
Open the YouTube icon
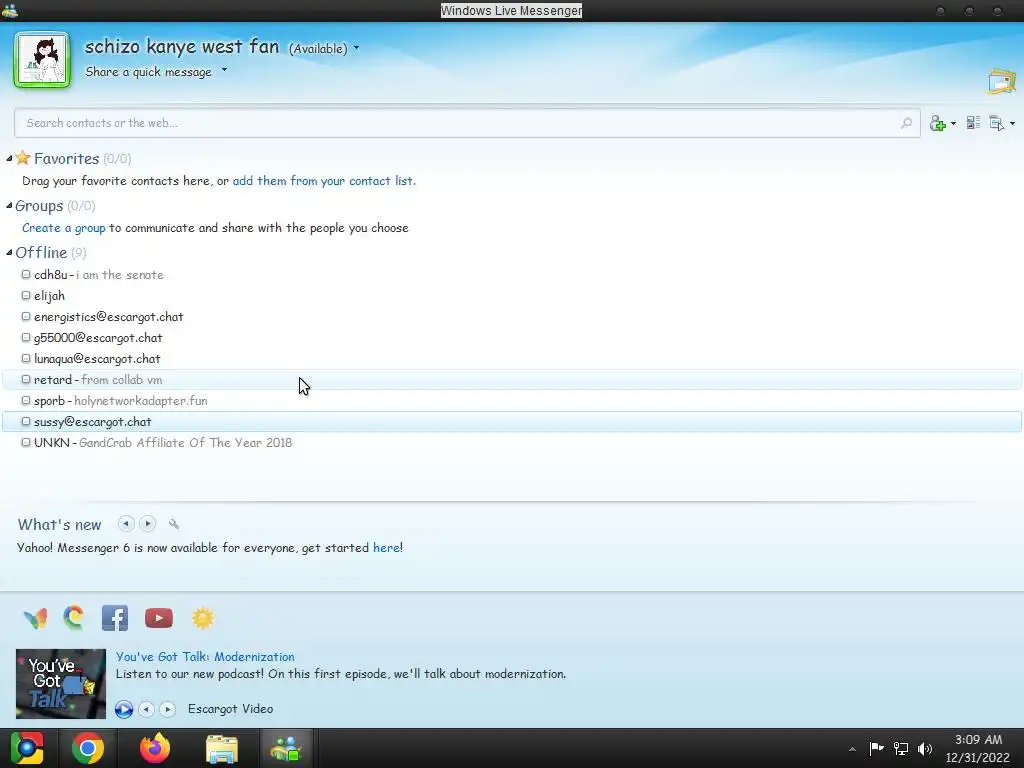[x=159, y=618]
